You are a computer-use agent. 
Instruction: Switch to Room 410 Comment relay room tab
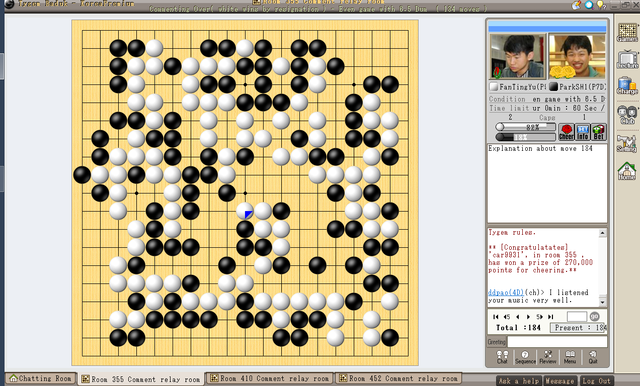click(270, 379)
